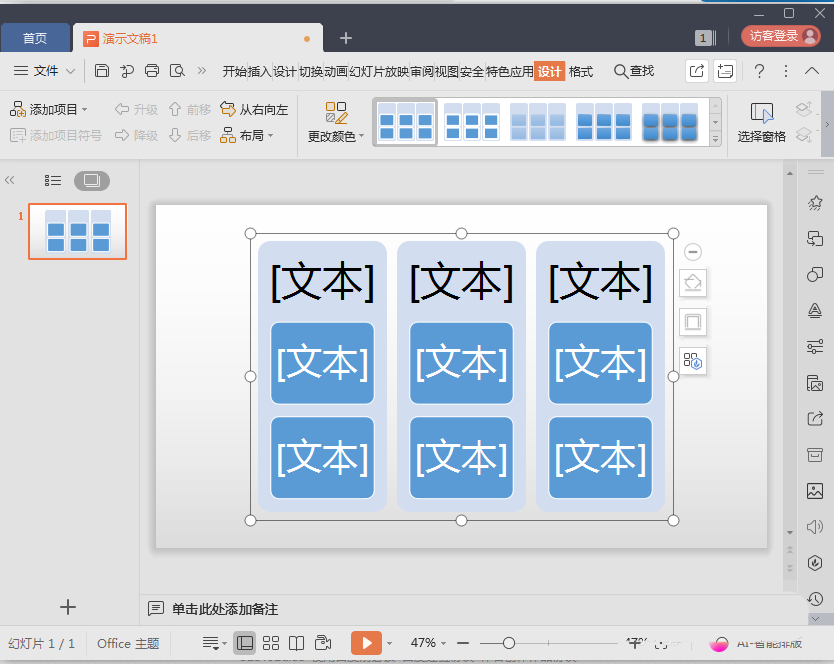
Task: Open the shapes panel in right sidebar
Action: tap(815, 274)
